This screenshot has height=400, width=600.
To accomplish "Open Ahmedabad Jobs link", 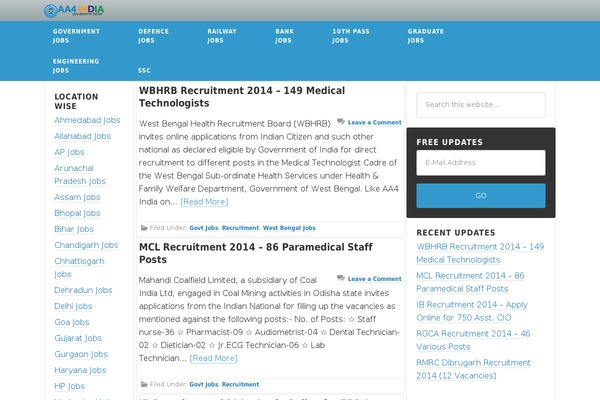I will [87, 120].
